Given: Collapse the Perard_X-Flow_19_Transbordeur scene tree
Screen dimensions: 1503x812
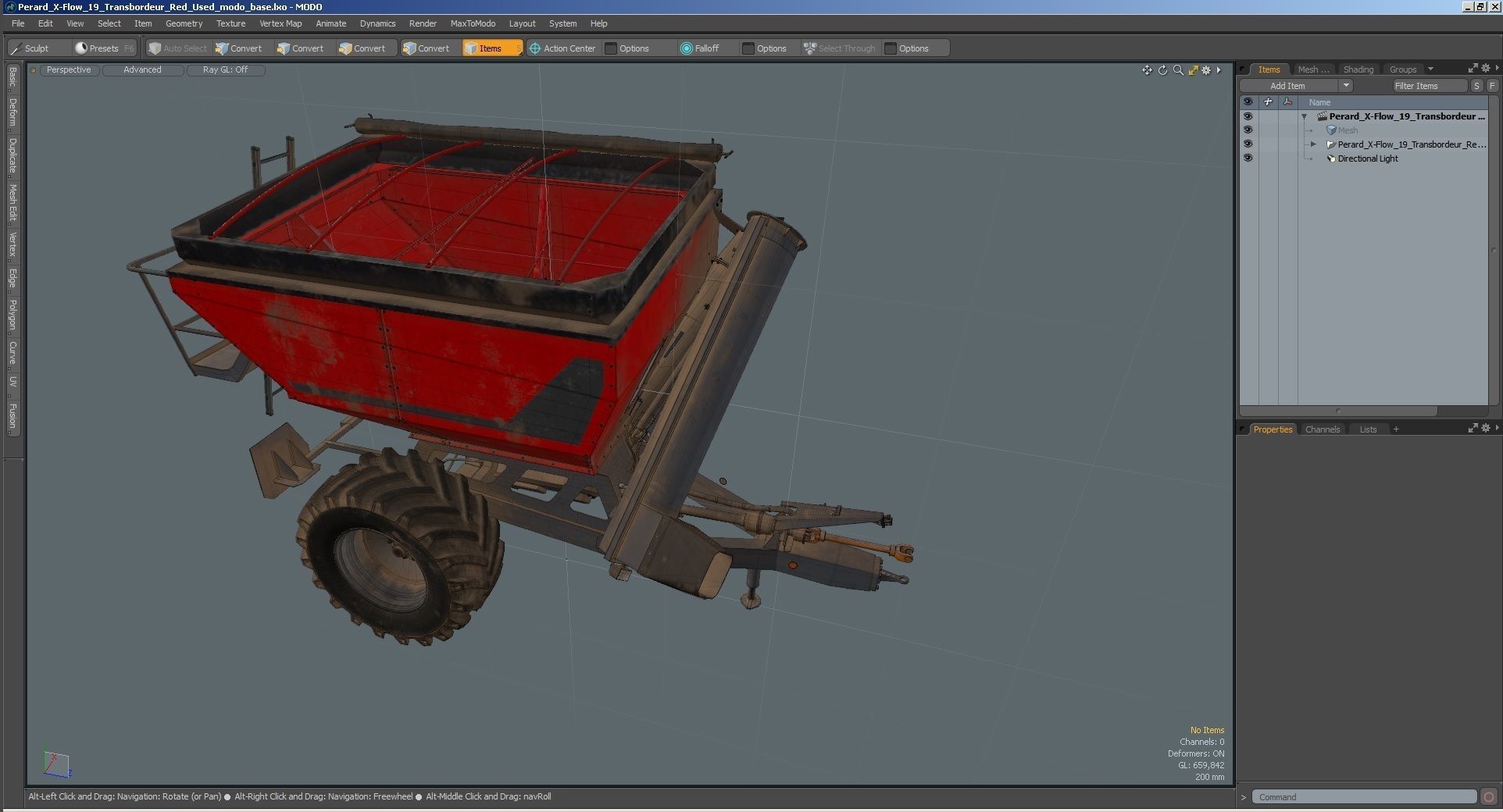Looking at the screenshot, I should click(1304, 116).
